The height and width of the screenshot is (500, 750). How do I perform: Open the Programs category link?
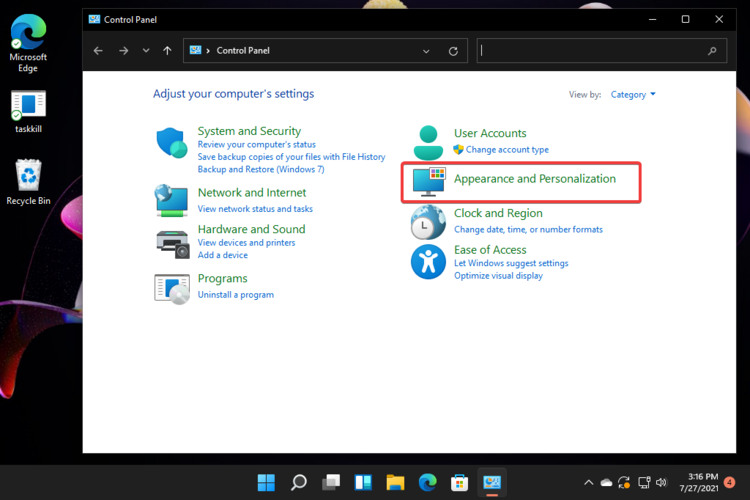(x=222, y=278)
